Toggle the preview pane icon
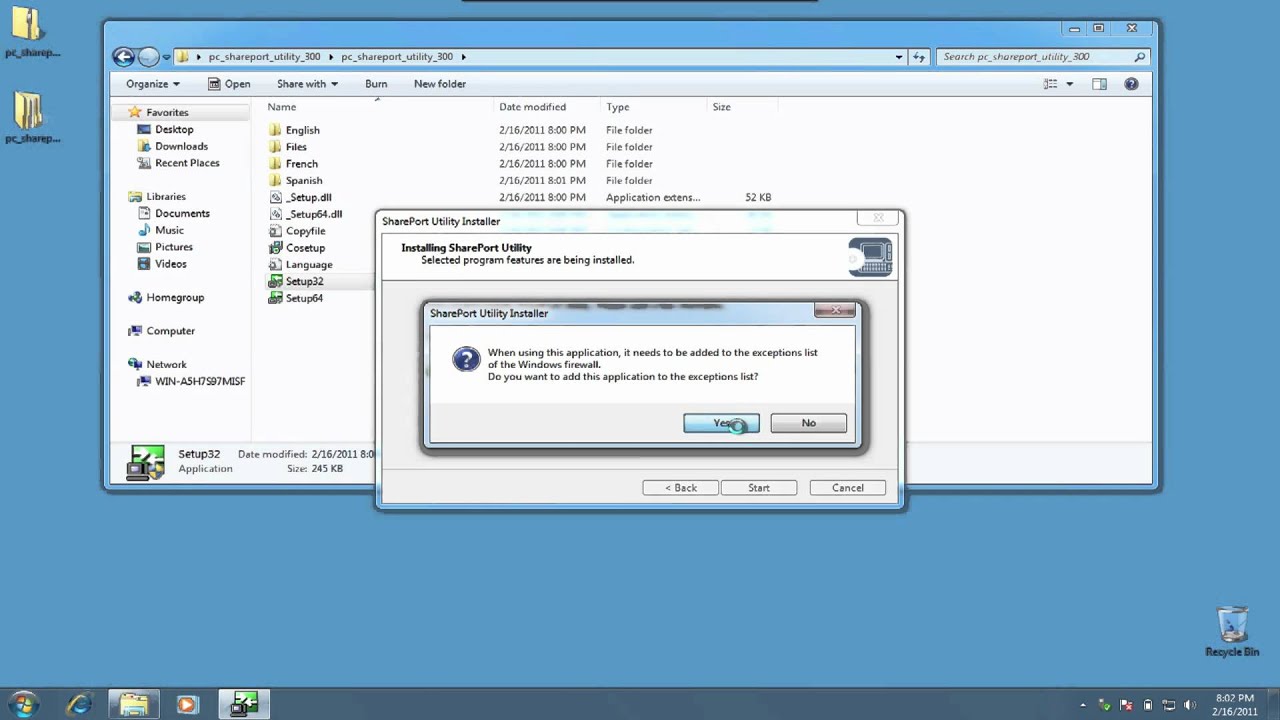1280x720 pixels. [1099, 84]
